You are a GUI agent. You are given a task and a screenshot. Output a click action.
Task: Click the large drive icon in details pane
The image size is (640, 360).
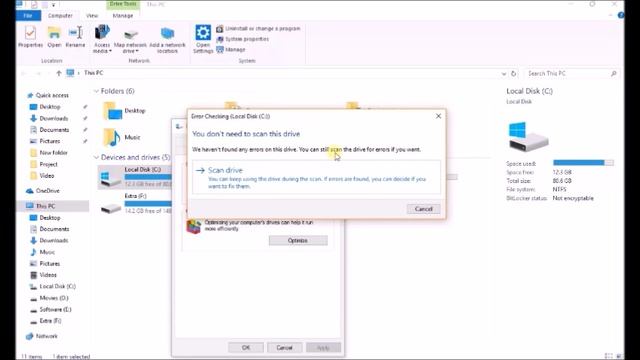(x=528, y=136)
